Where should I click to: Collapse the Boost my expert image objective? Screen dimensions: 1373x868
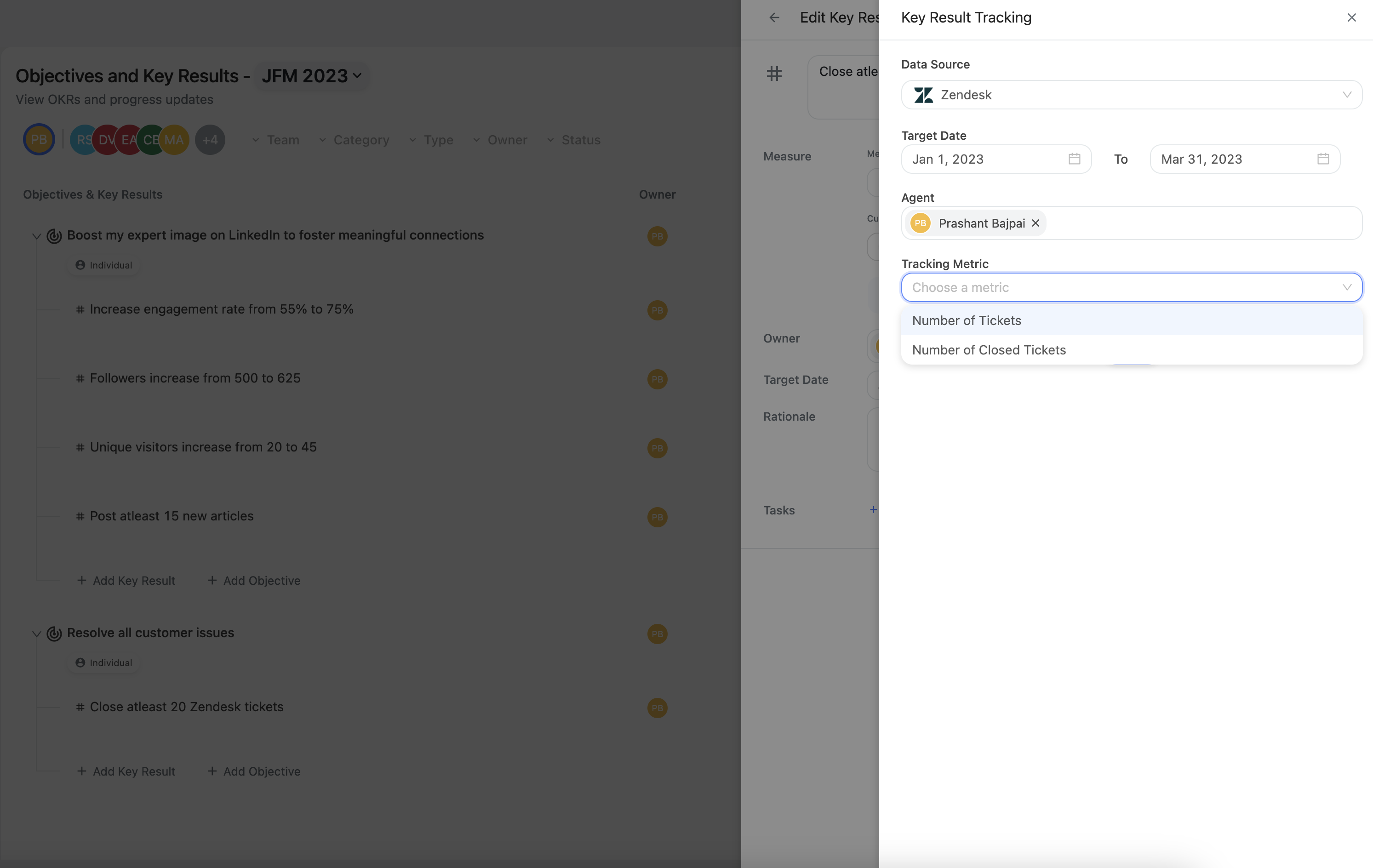pyautogui.click(x=36, y=236)
